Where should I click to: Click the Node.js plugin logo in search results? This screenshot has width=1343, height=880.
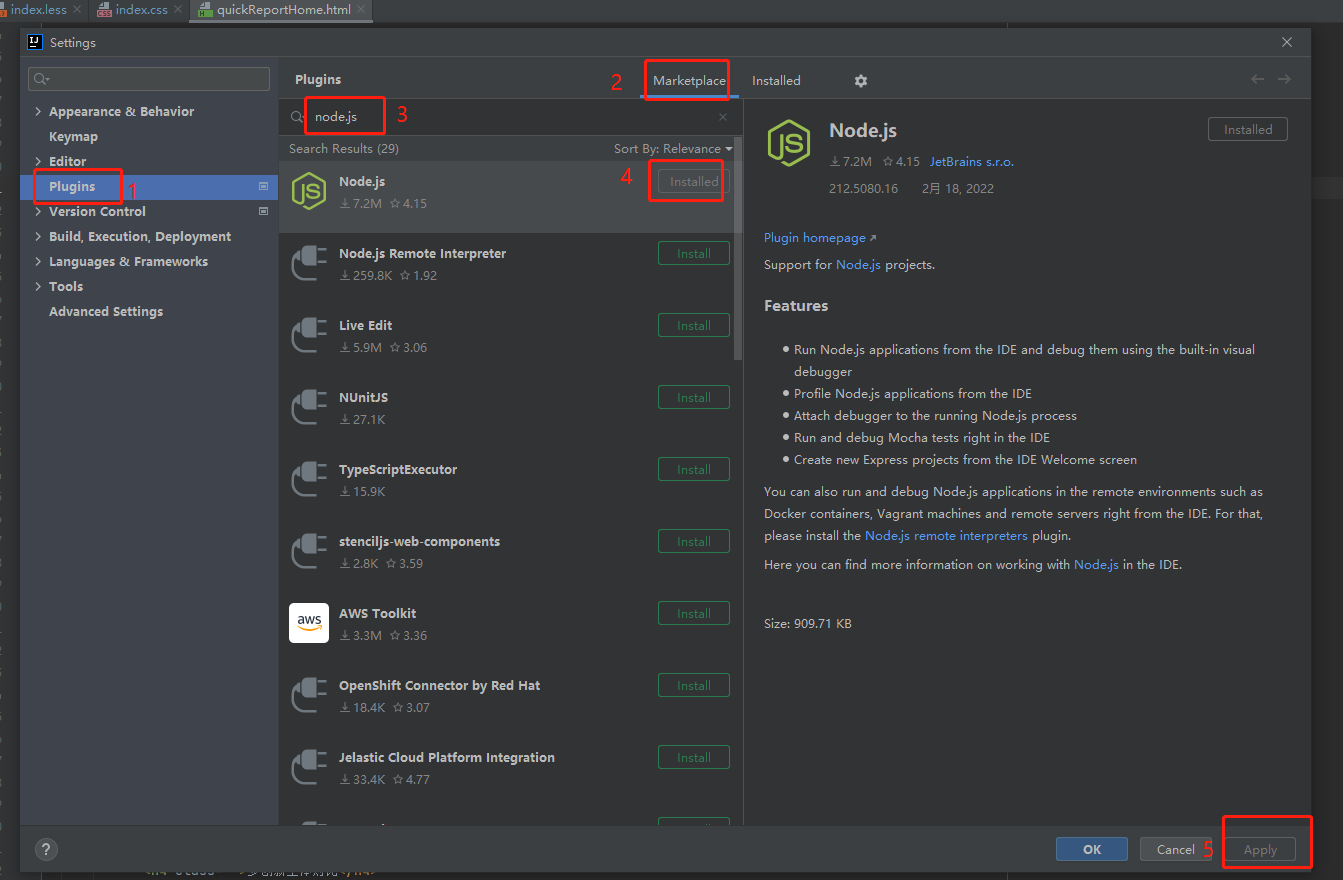point(309,190)
